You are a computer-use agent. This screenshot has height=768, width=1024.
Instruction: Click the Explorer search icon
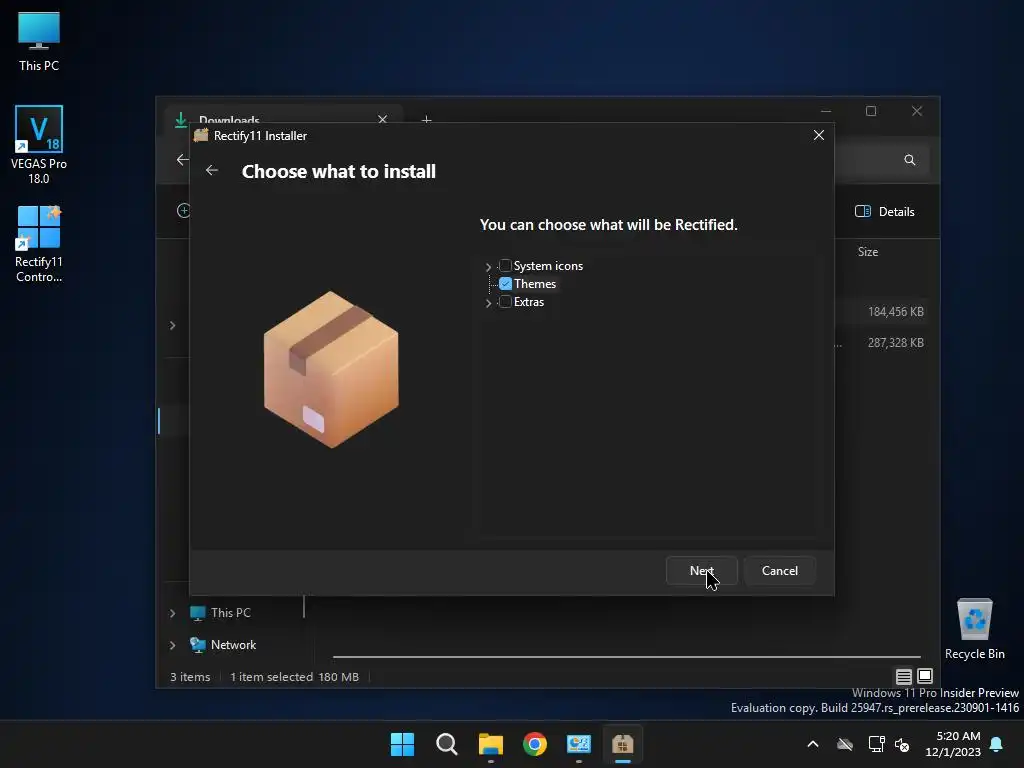[x=910, y=160]
